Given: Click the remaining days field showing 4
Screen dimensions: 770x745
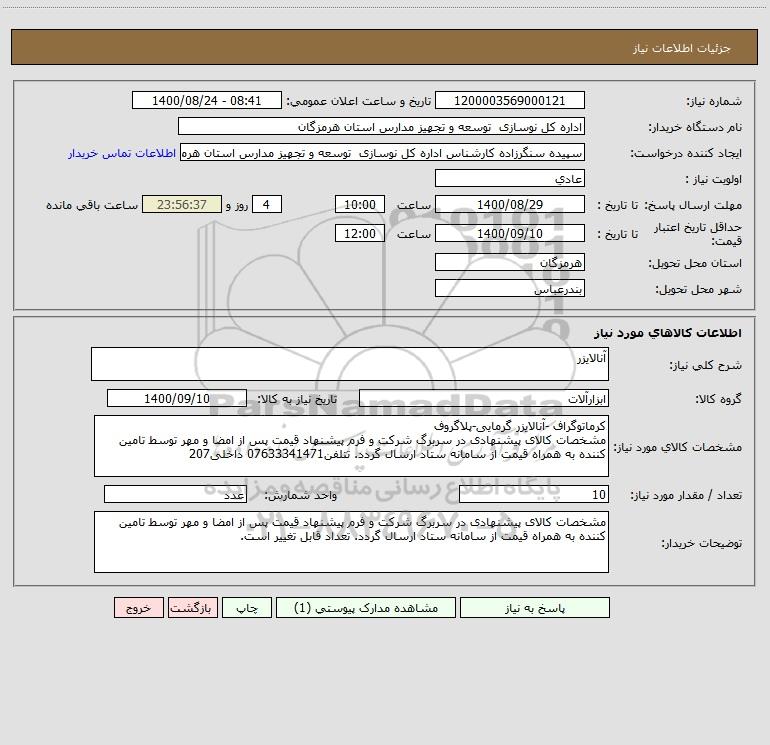Looking at the screenshot, I should coord(267,204).
